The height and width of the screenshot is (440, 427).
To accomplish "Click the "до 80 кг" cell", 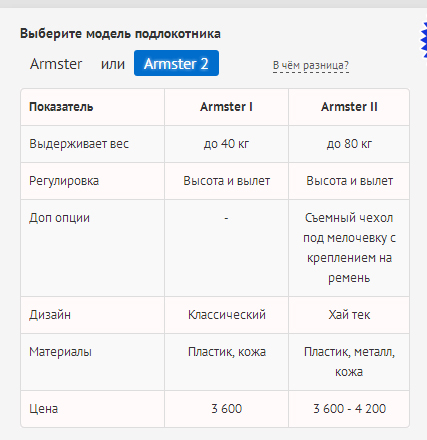I will [349, 144].
